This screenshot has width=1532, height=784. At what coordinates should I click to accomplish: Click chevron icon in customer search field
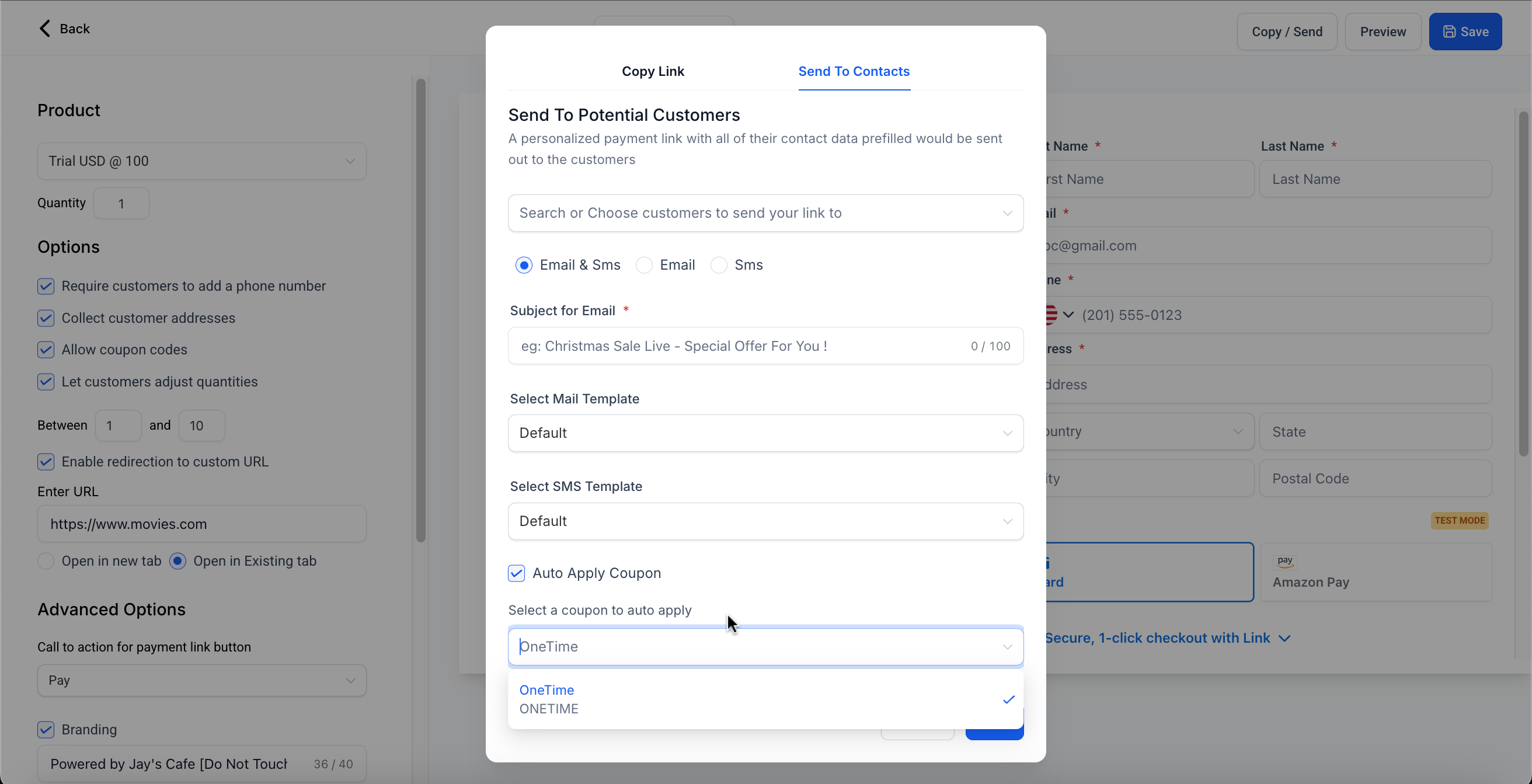pyautogui.click(x=1007, y=213)
